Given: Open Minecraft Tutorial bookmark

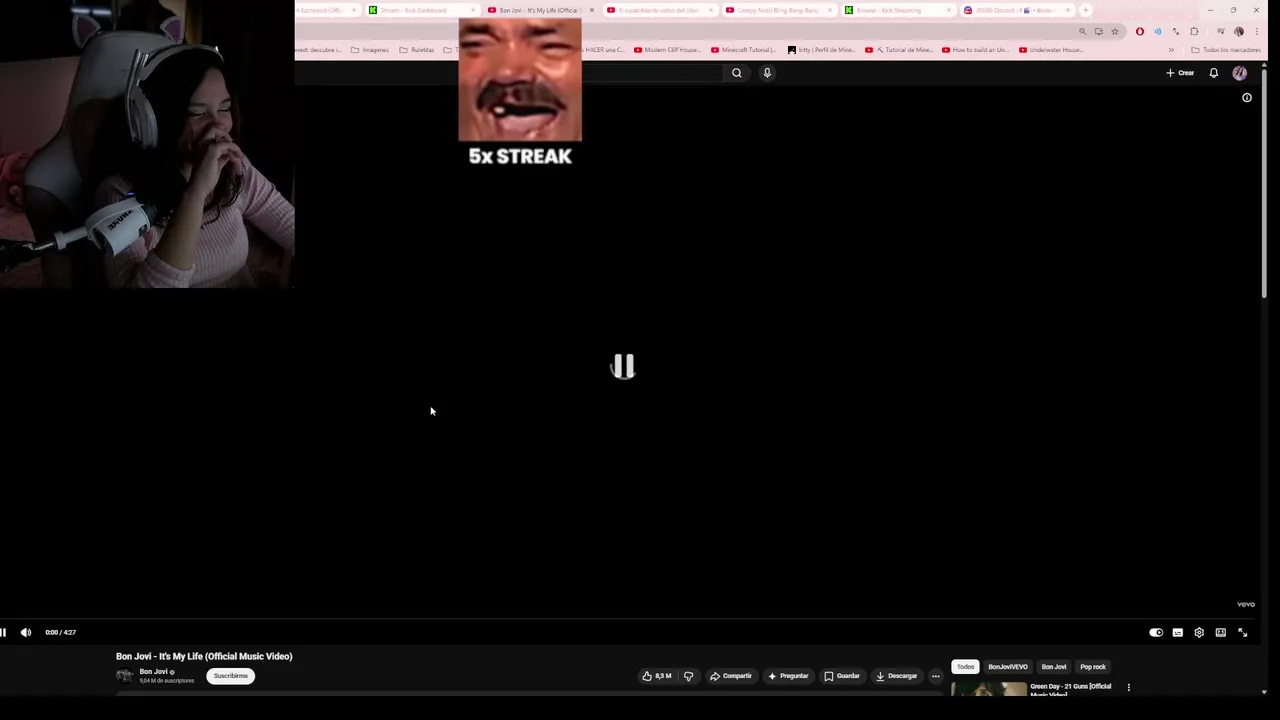Looking at the screenshot, I should (x=744, y=50).
